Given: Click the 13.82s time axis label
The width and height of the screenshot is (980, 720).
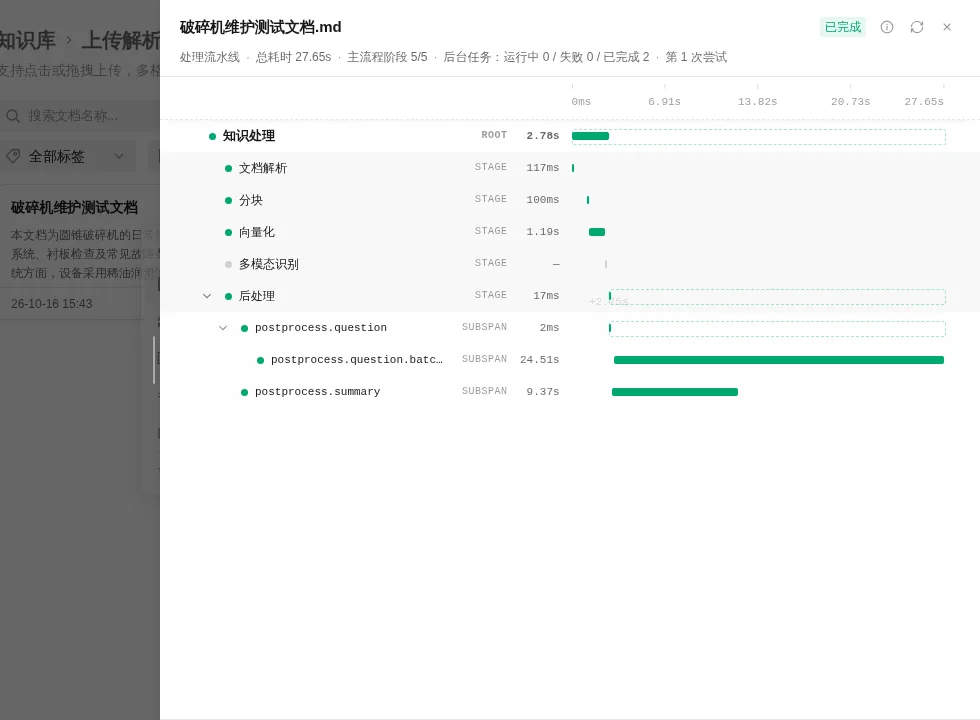Looking at the screenshot, I should (x=758, y=101).
